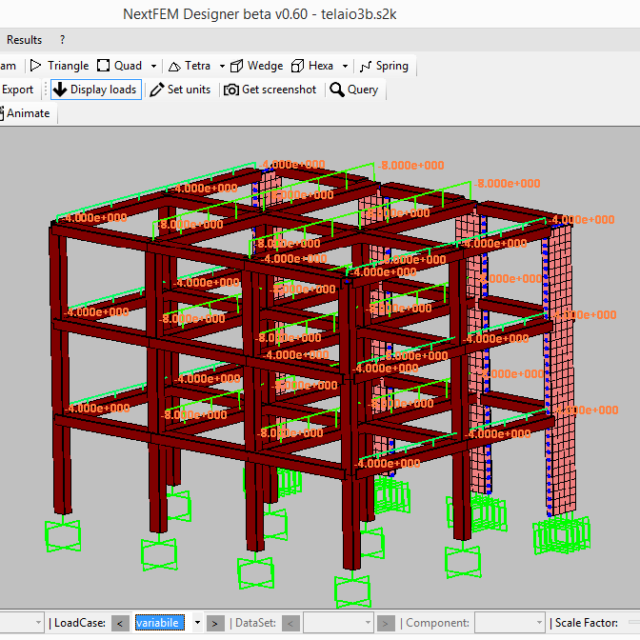Viewport: 640px width, 640px height.
Task: Choose the Tetra element tool
Action: (189, 65)
